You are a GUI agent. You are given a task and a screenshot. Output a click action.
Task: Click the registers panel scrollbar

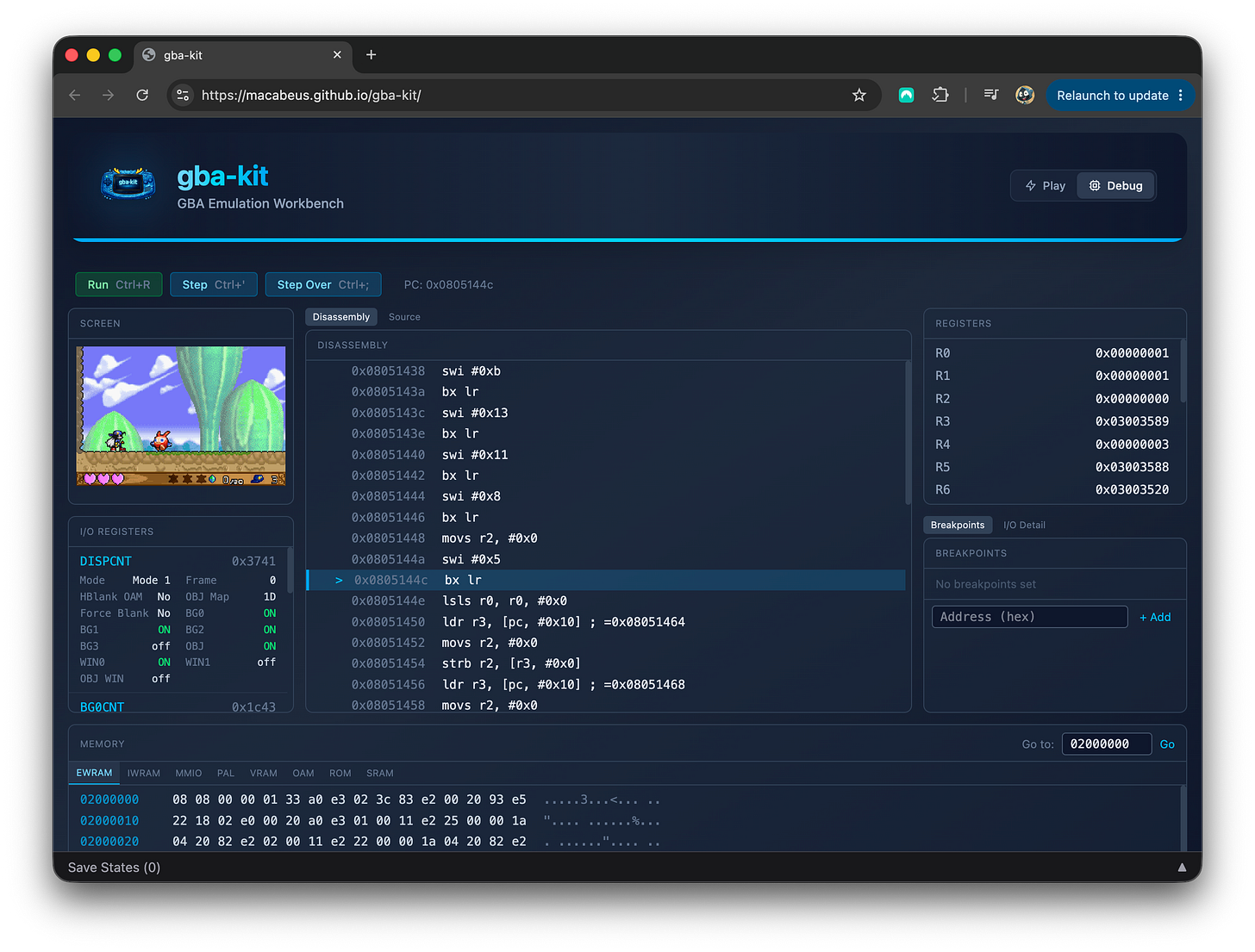(1183, 371)
